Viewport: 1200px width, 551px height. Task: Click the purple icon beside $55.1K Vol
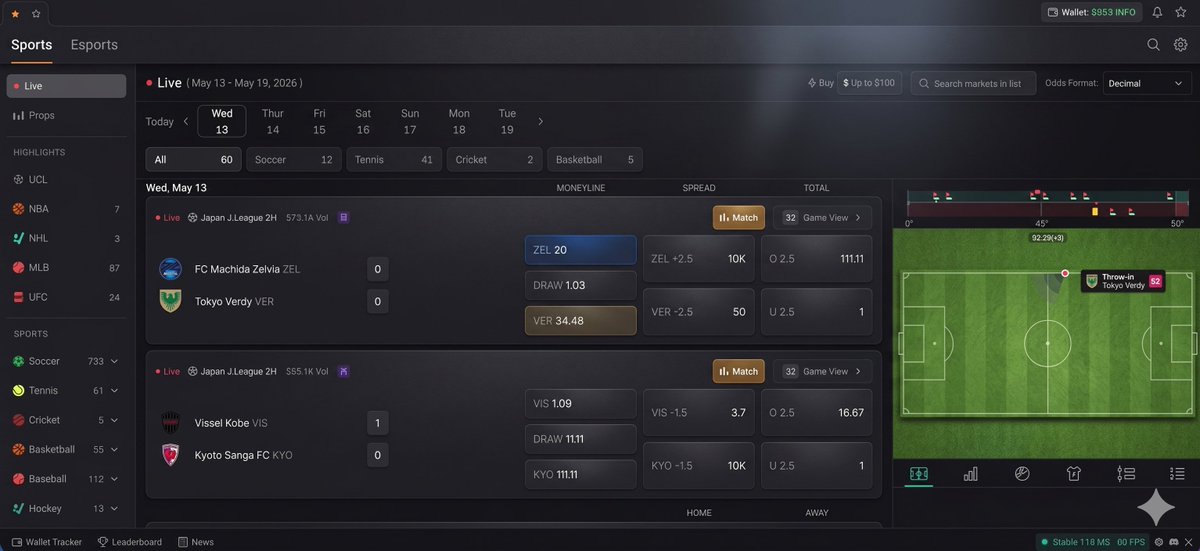click(343, 371)
